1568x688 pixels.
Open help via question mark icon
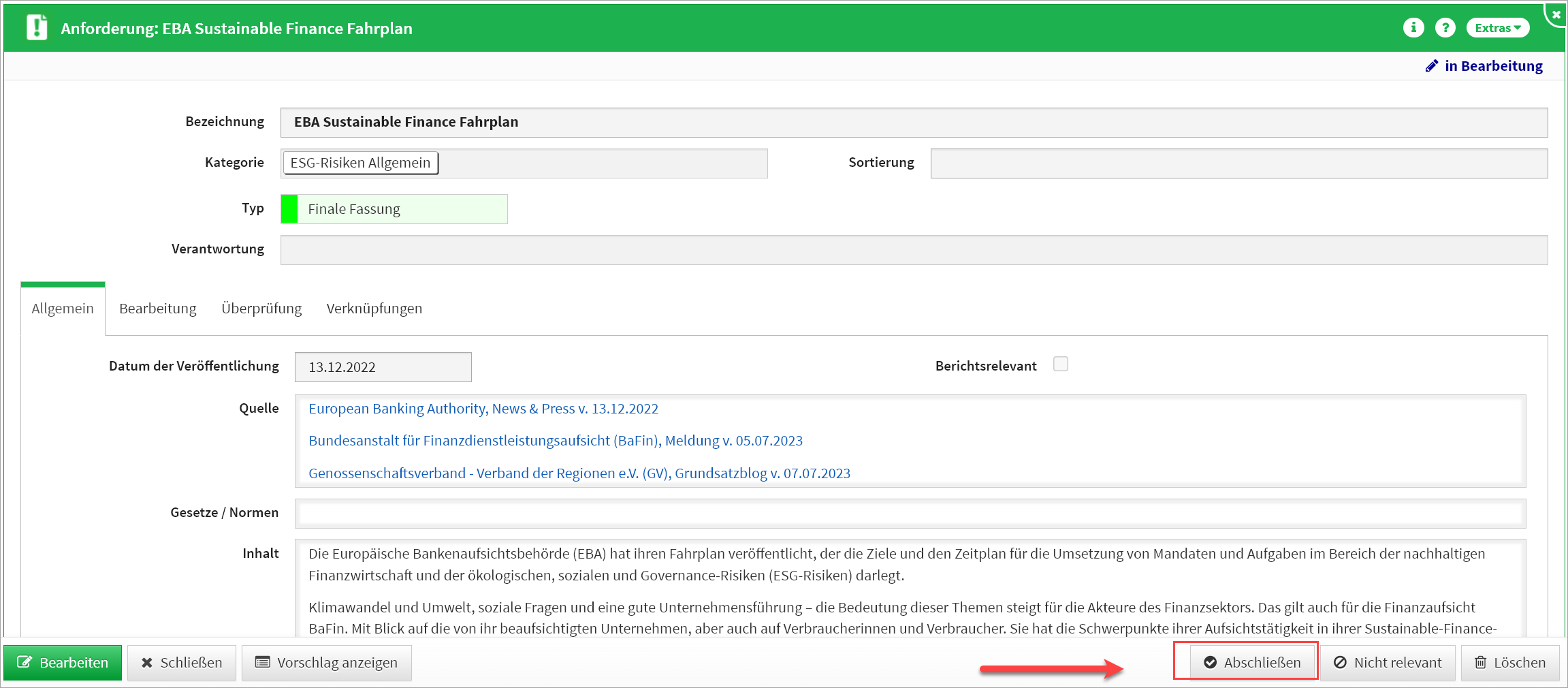[1445, 28]
